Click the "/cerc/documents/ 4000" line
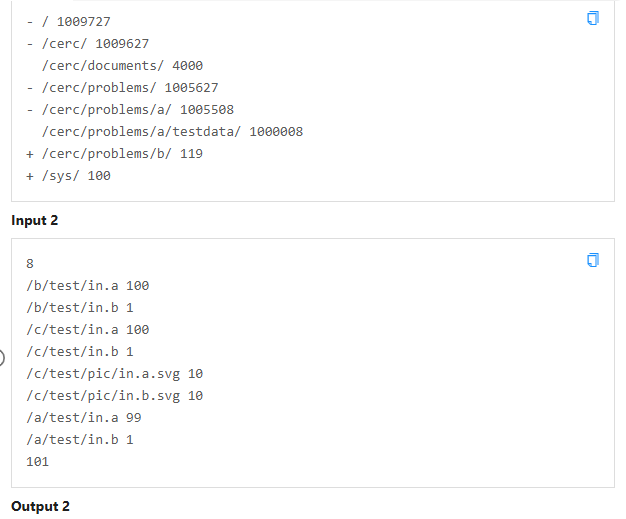The width and height of the screenshot is (626, 519). (122, 66)
